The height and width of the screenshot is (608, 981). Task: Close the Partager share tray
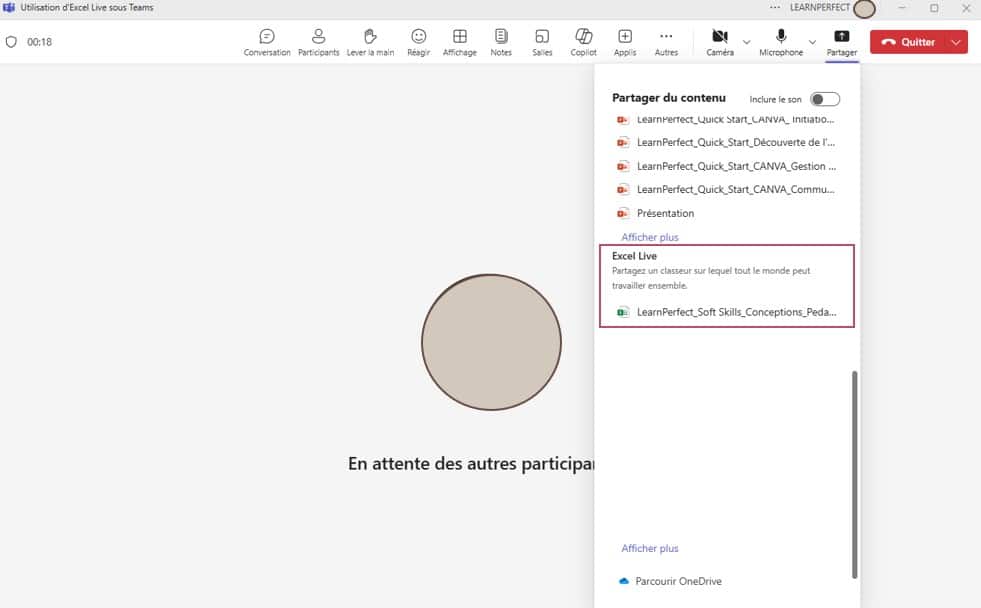(841, 43)
